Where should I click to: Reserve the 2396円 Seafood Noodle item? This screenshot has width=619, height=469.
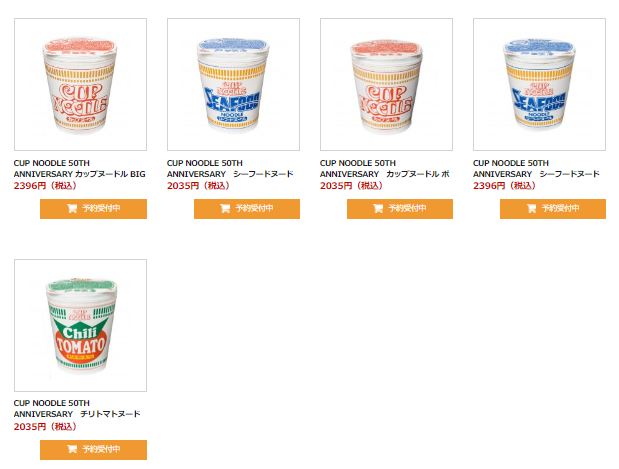click(553, 209)
